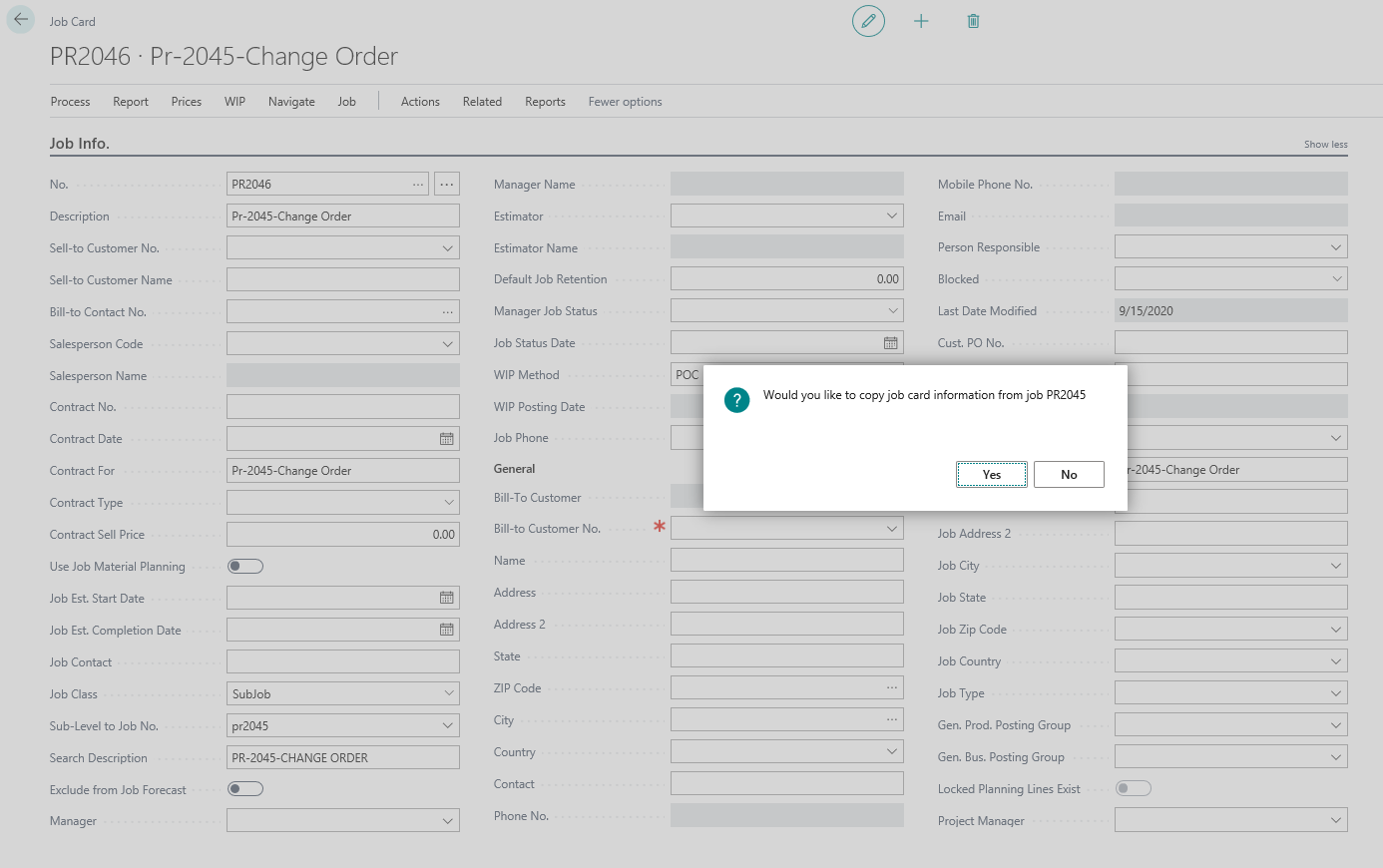This screenshot has width=1383, height=868.
Task: Click the back arrow icon
Action: click(x=21, y=20)
